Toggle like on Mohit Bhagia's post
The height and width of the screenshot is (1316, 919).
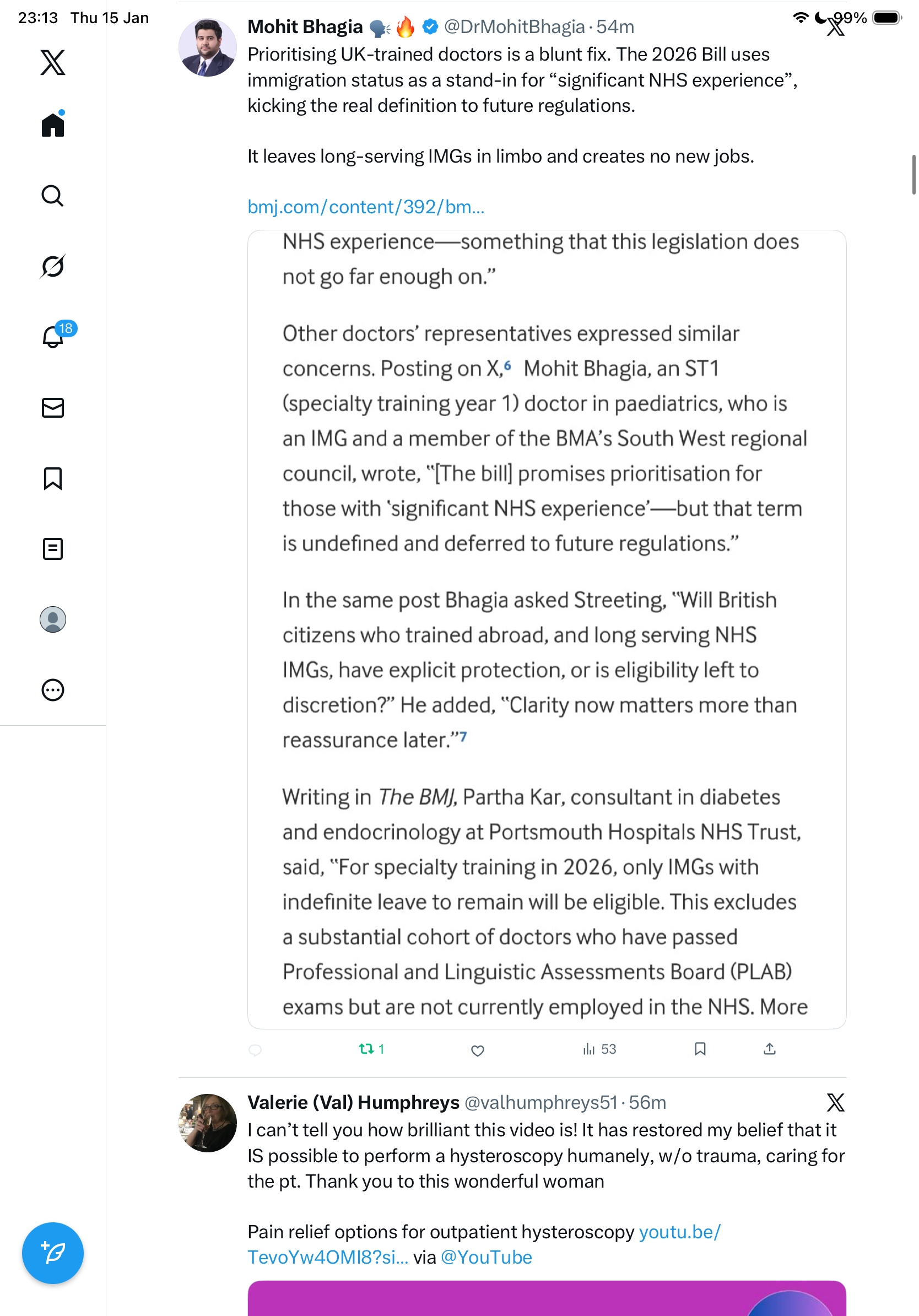(x=477, y=1050)
